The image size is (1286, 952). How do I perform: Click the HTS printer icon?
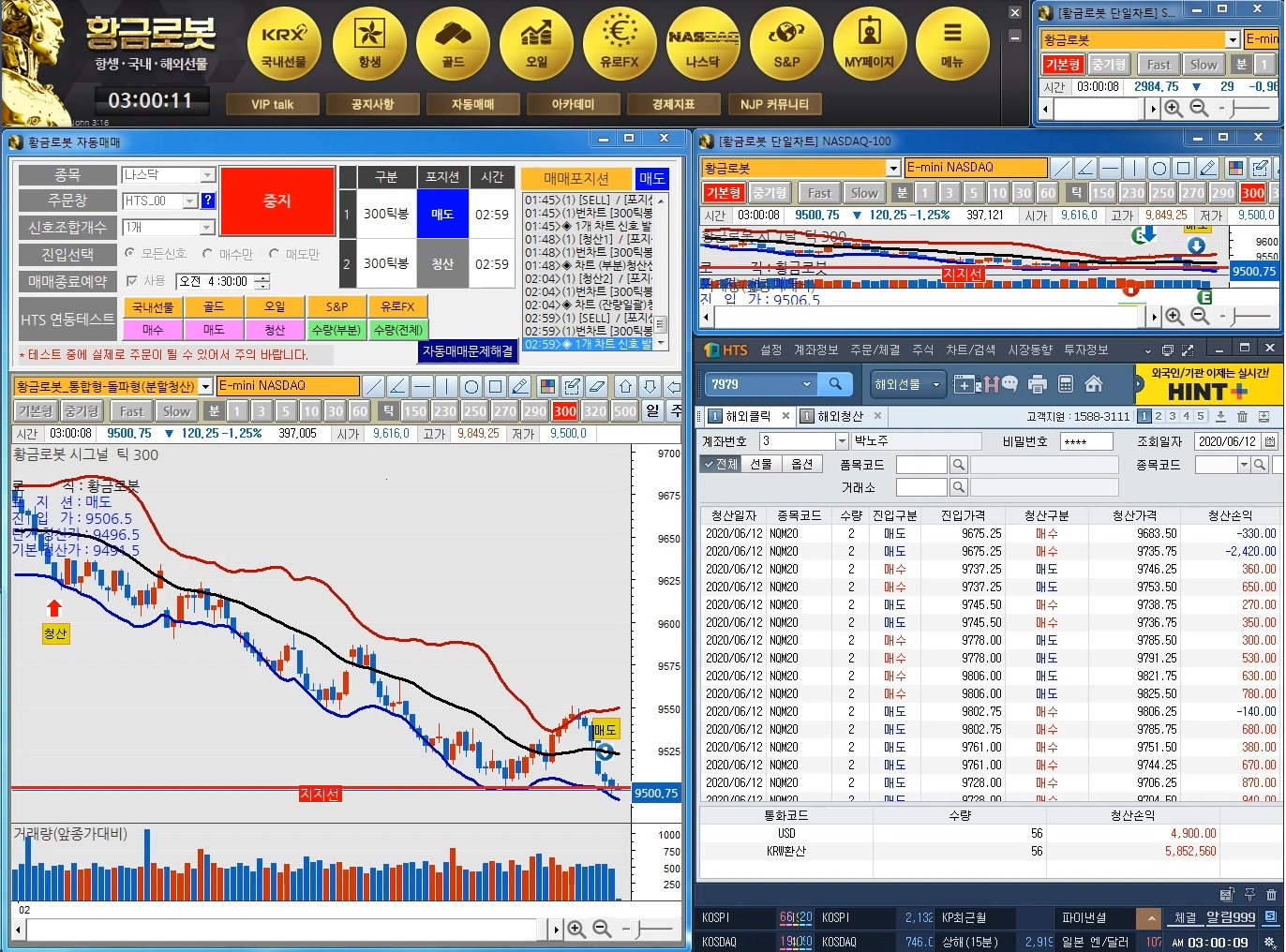coord(1037,383)
